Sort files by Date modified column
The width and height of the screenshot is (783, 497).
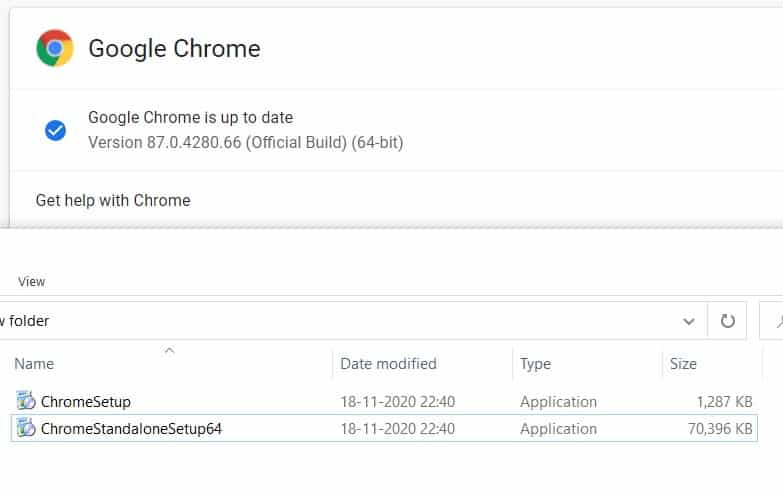(388, 364)
